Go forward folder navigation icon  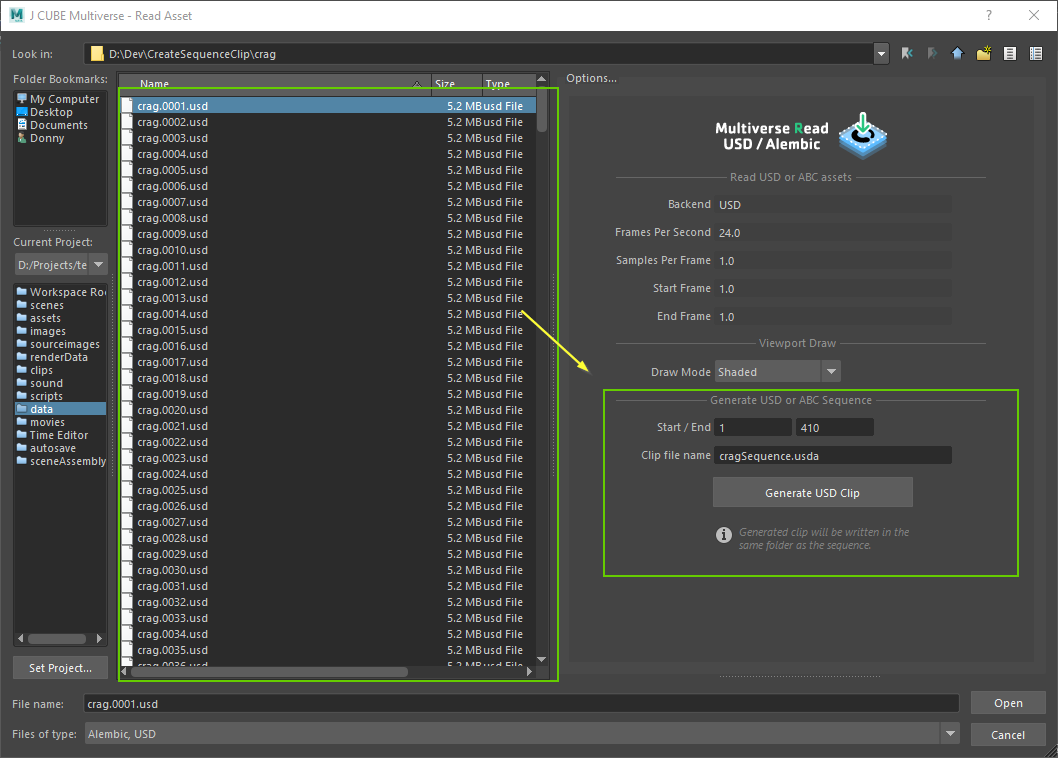click(x=932, y=53)
